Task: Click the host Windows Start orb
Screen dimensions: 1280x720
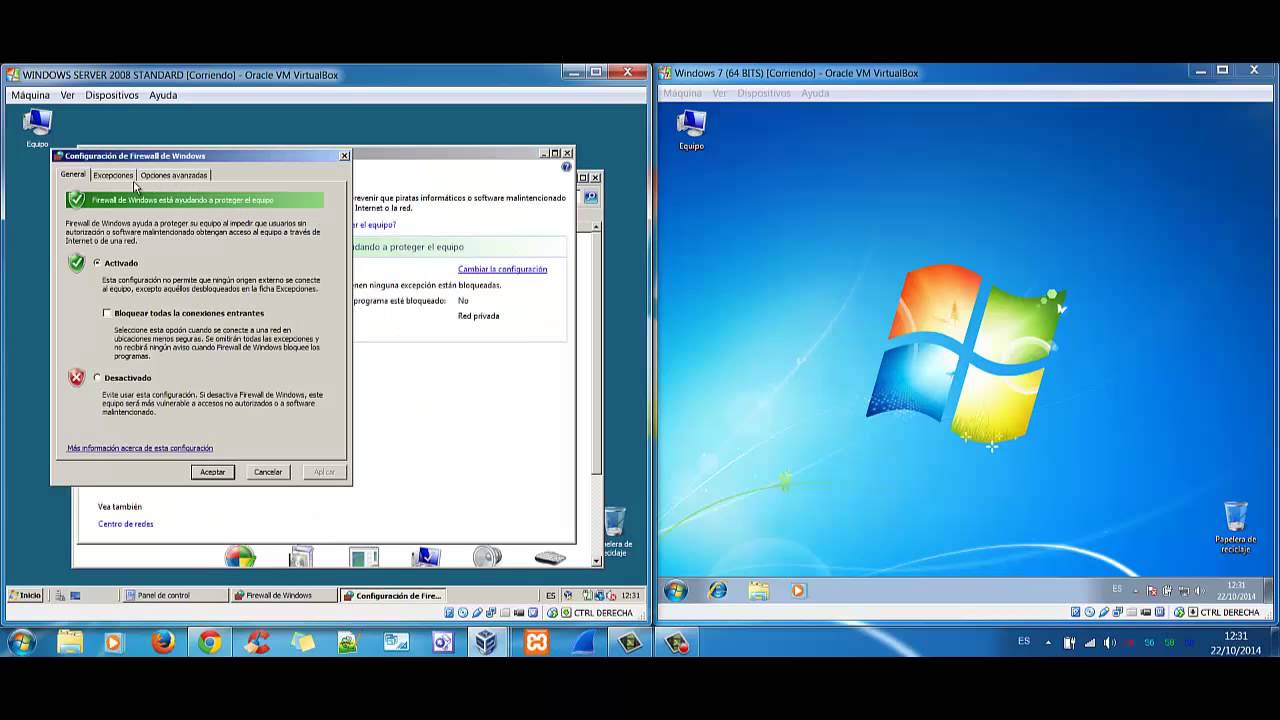Action: pos(22,641)
